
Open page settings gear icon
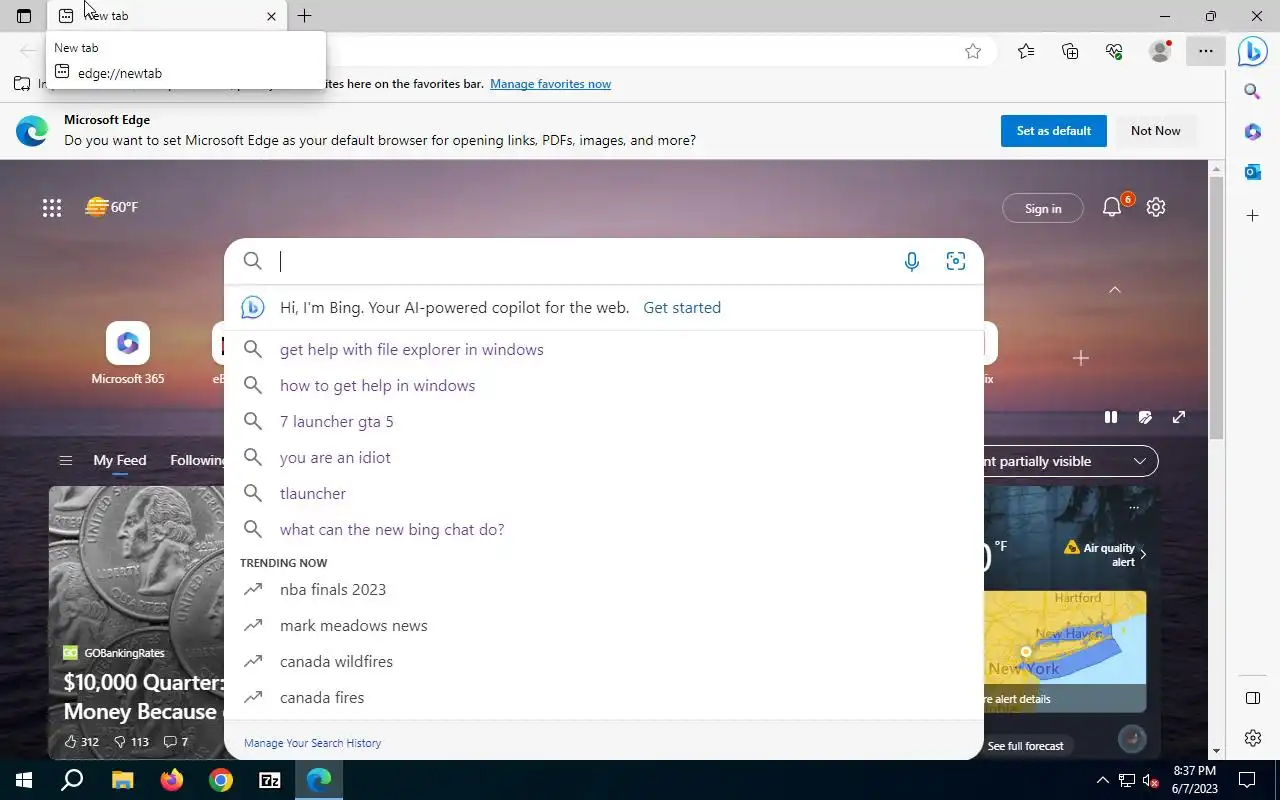[x=1156, y=207]
